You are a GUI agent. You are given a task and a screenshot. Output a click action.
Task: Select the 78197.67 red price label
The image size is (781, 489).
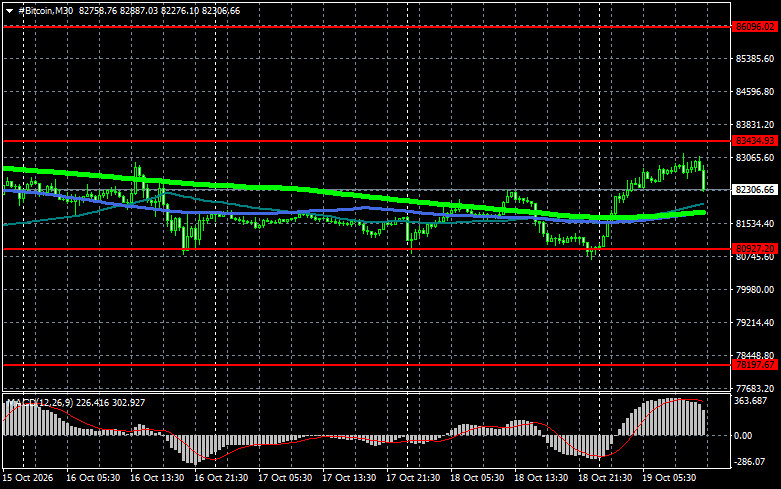pyautogui.click(x=755, y=365)
